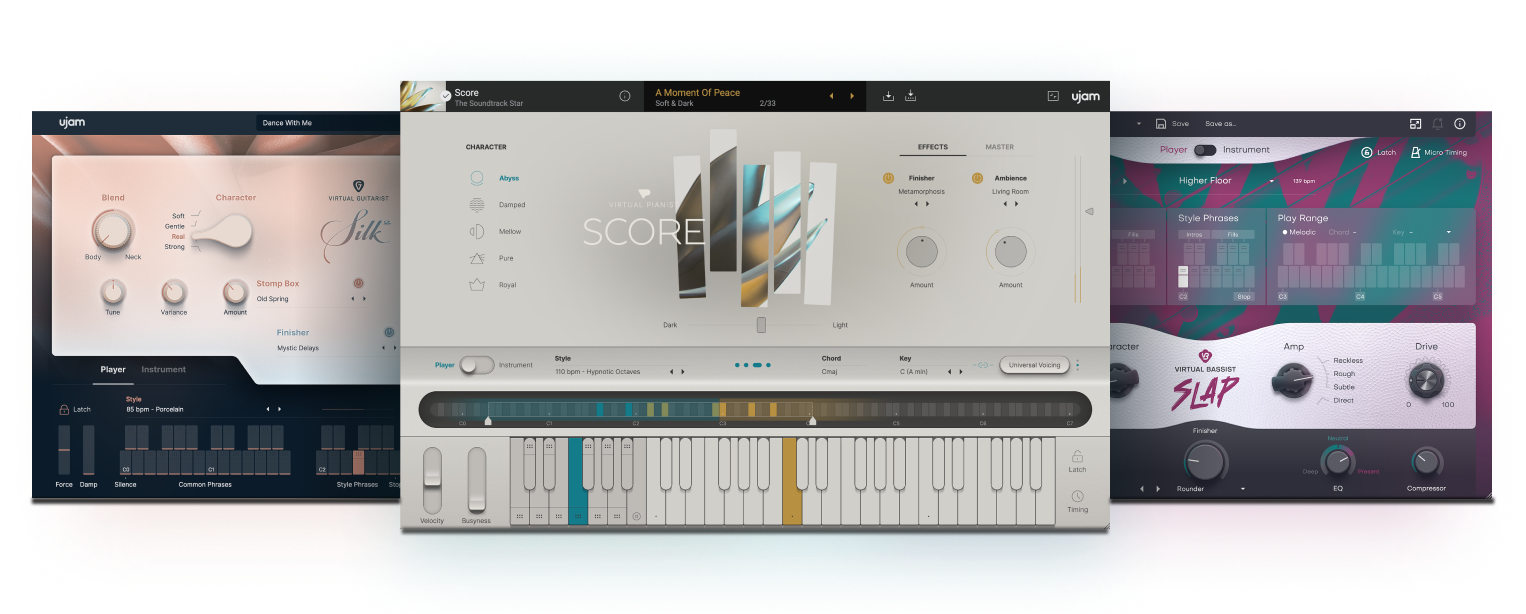1526x614 pixels.
Task: Open the Dance With Me preset field in Silk
Action: click(x=327, y=123)
